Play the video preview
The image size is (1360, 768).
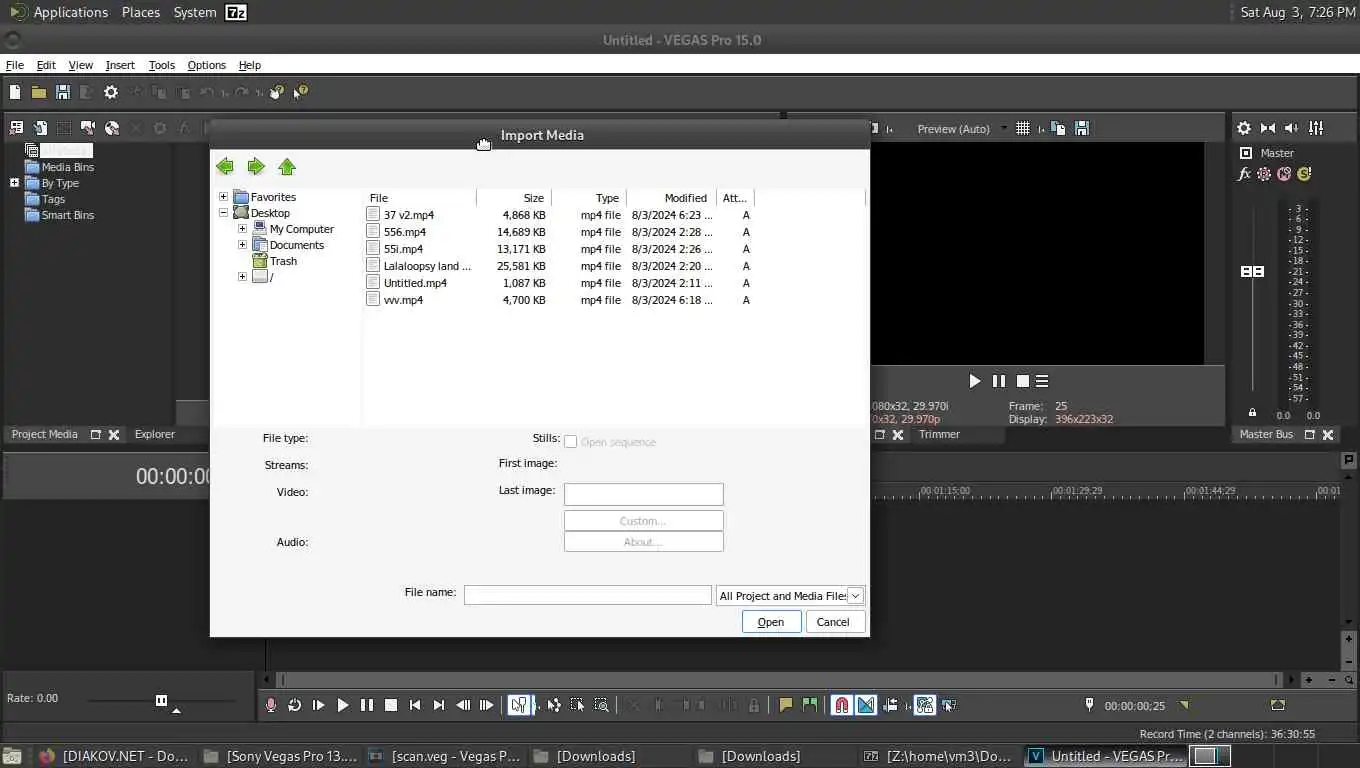click(975, 381)
